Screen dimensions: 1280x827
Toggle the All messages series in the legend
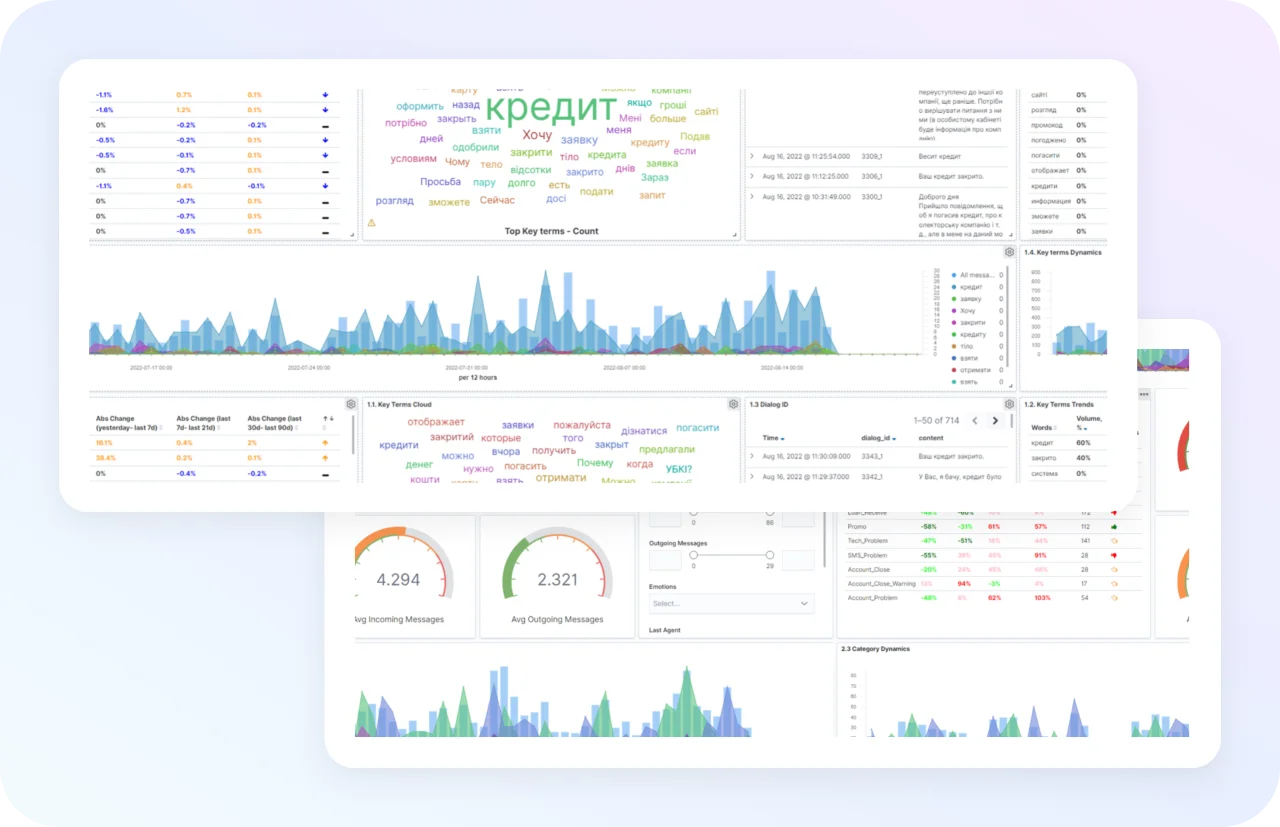click(x=972, y=275)
